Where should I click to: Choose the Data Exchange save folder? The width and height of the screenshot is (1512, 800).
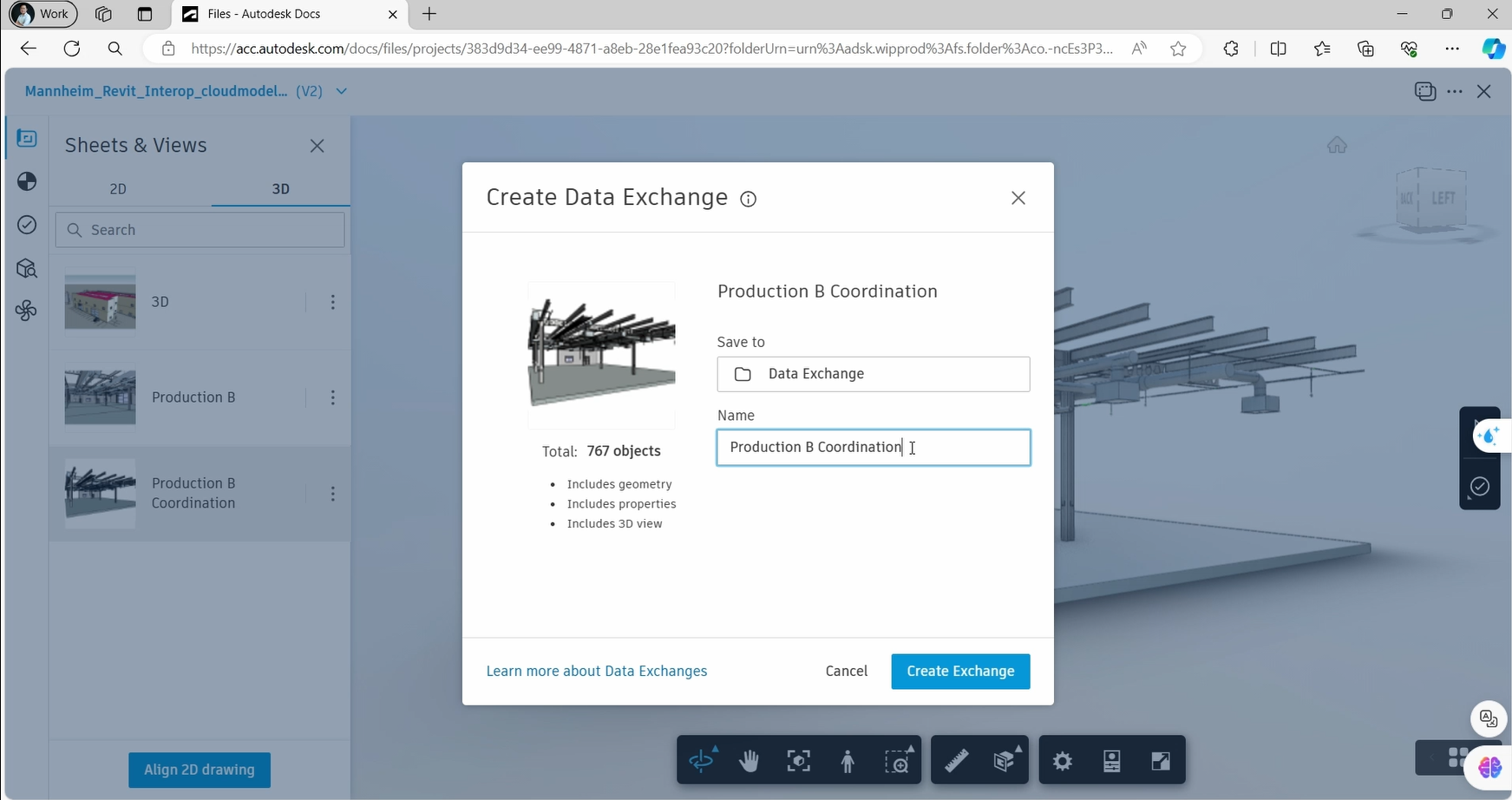tap(874, 374)
